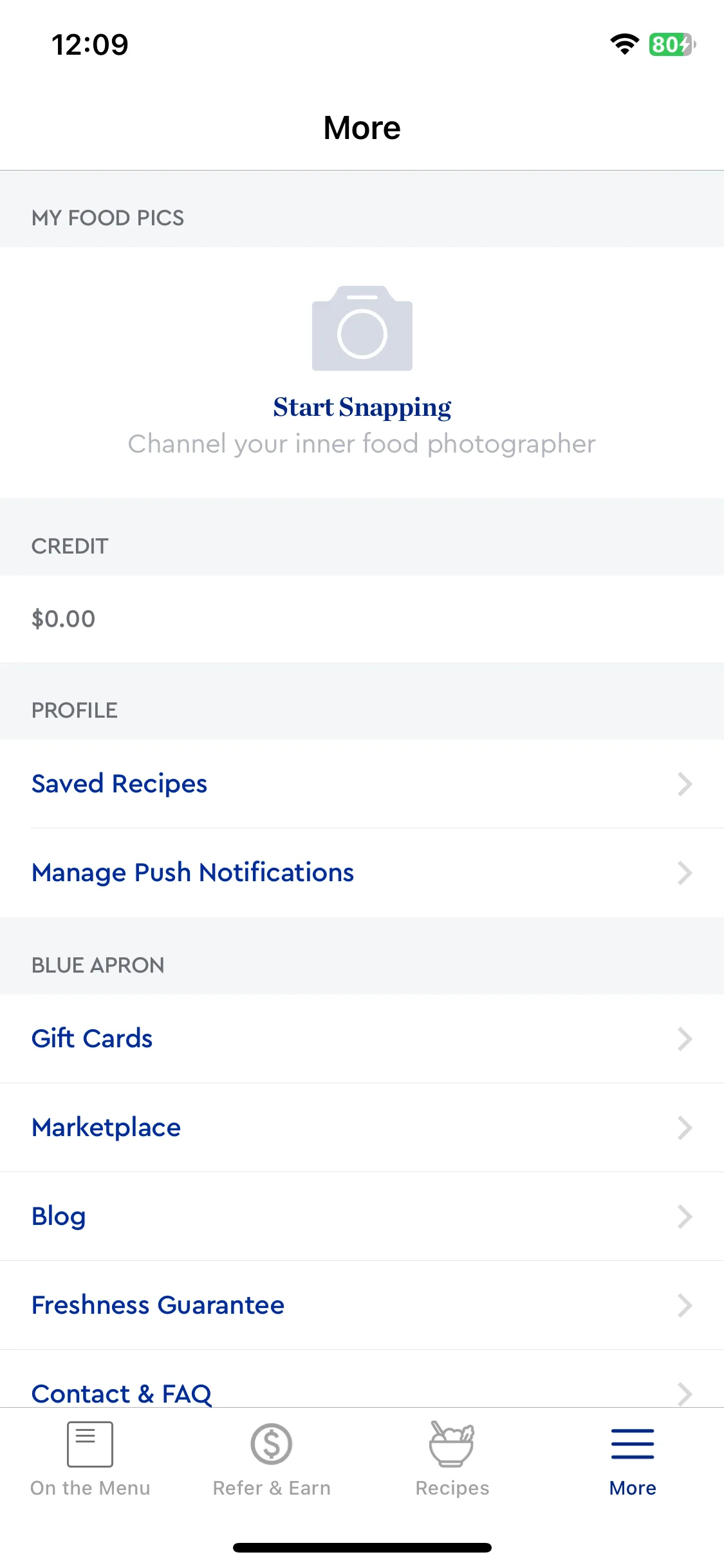Tap the More hamburger icon
This screenshot has width=724, height=1568.
coord(633,1444)
